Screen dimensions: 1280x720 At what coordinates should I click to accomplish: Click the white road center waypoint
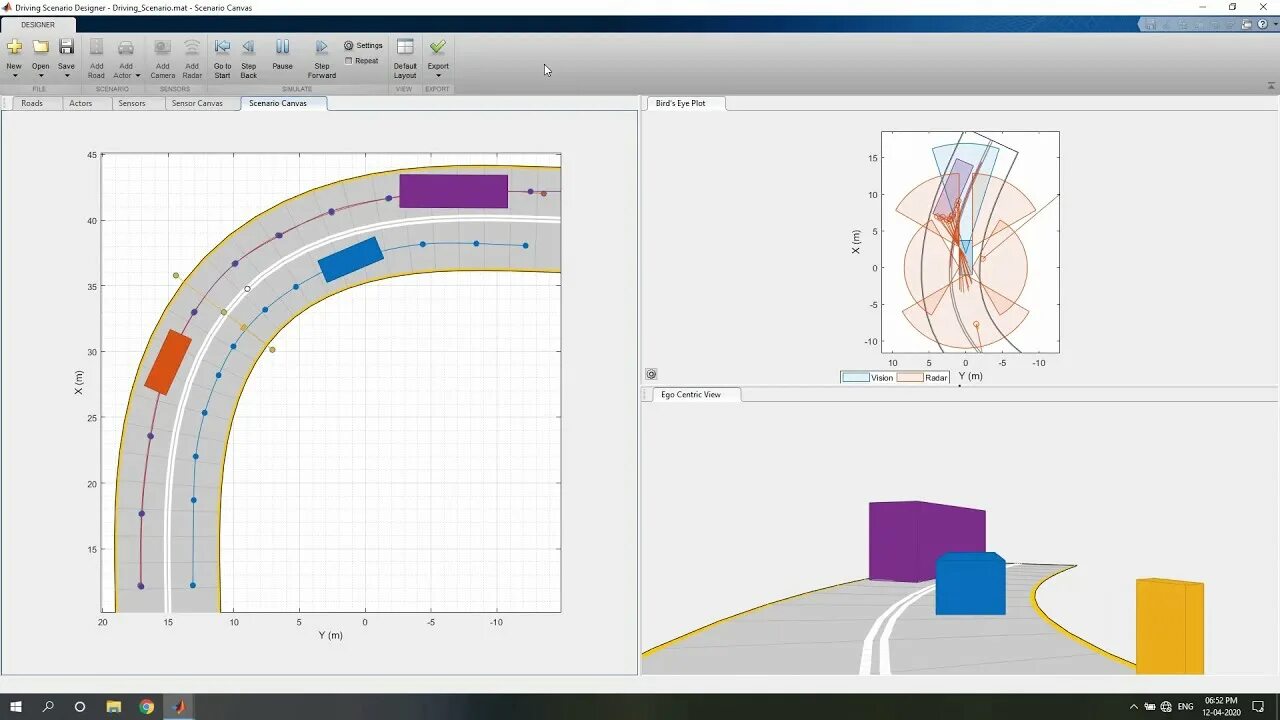tap(248, 289)
